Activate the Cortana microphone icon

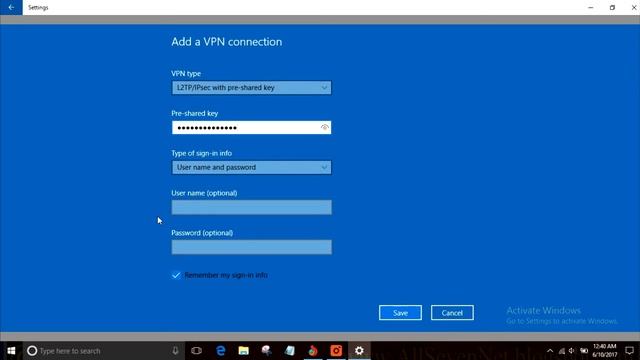pos(175,351)
